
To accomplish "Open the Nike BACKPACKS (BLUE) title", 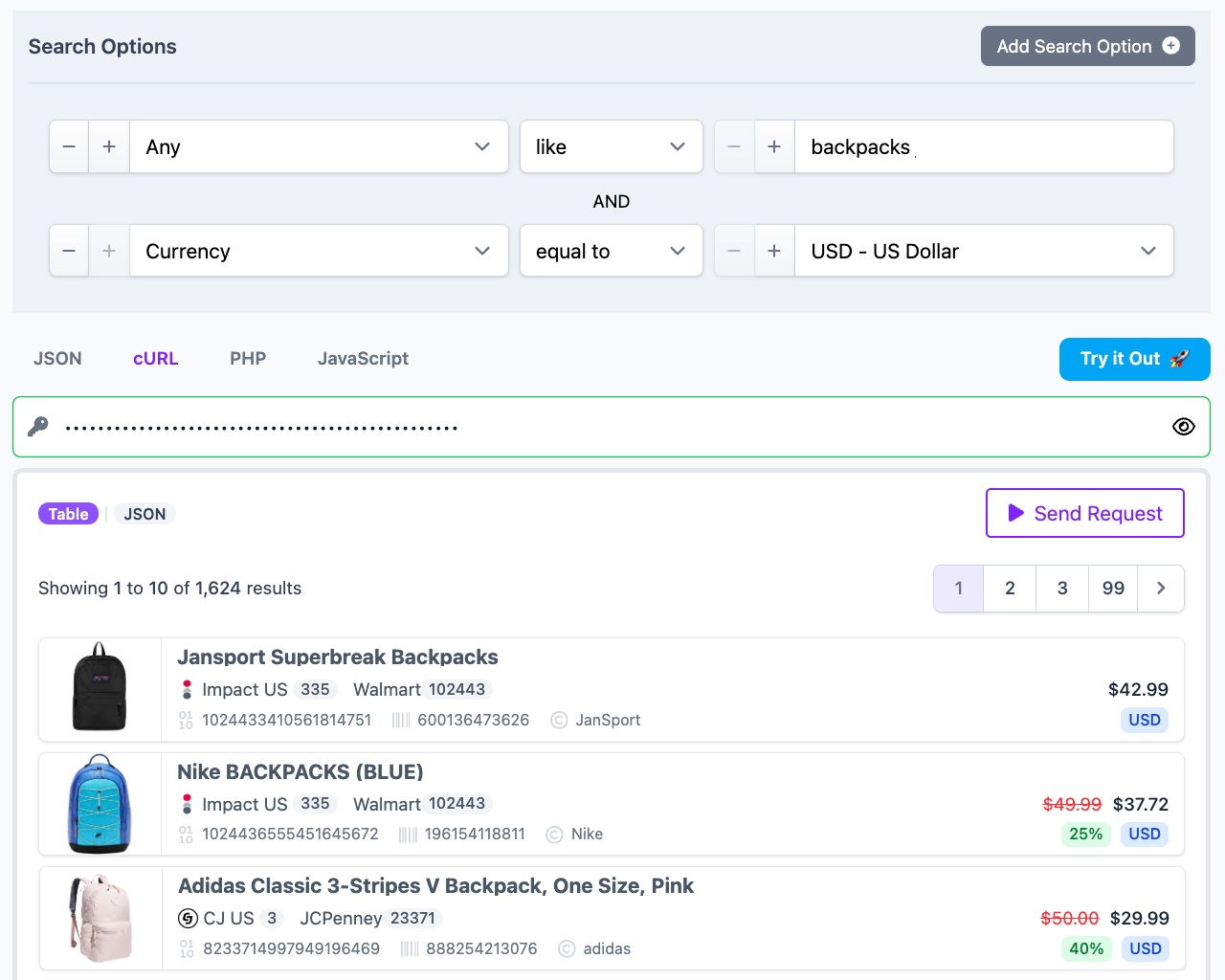I will pos(301,772).
